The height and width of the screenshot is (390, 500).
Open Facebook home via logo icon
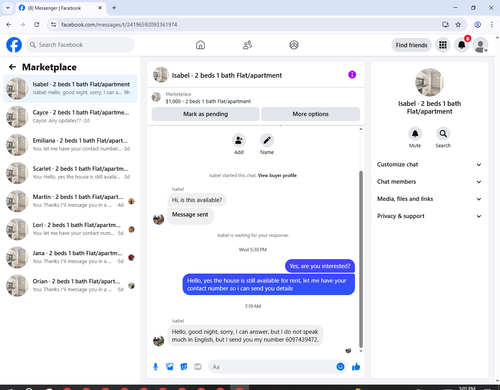tap(14, 45)
